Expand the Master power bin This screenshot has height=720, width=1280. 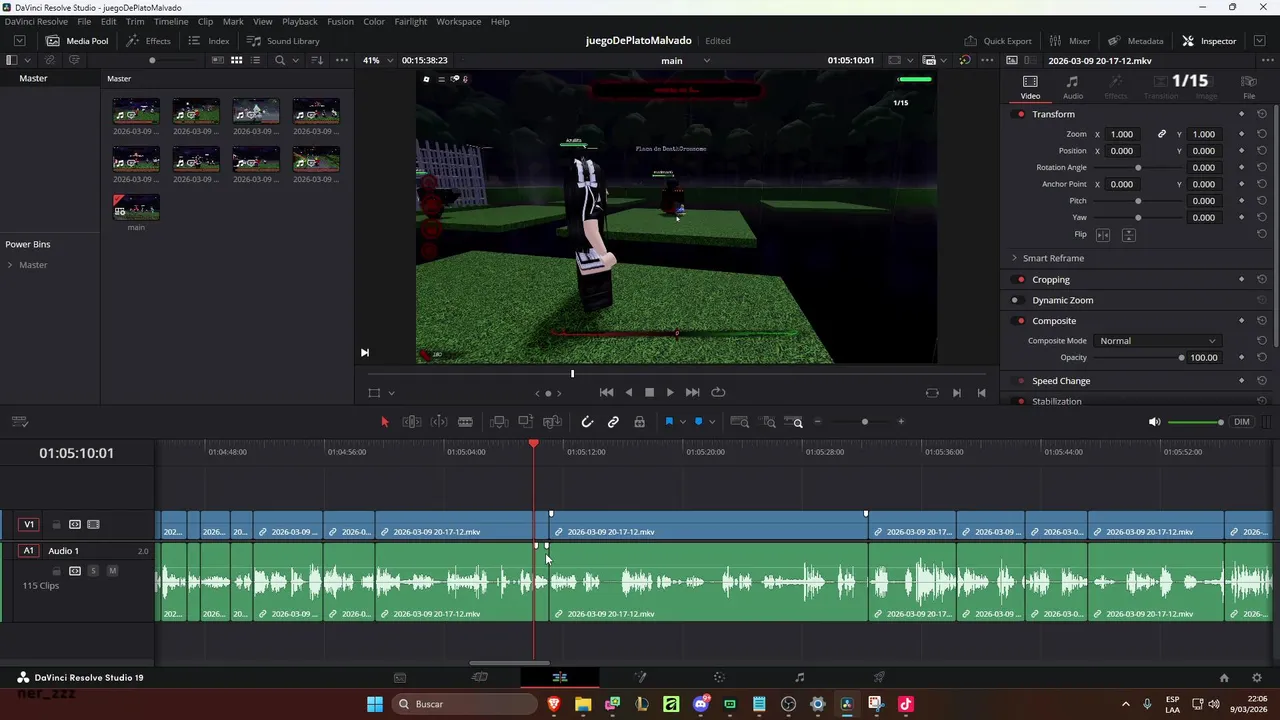pos(10,265)
